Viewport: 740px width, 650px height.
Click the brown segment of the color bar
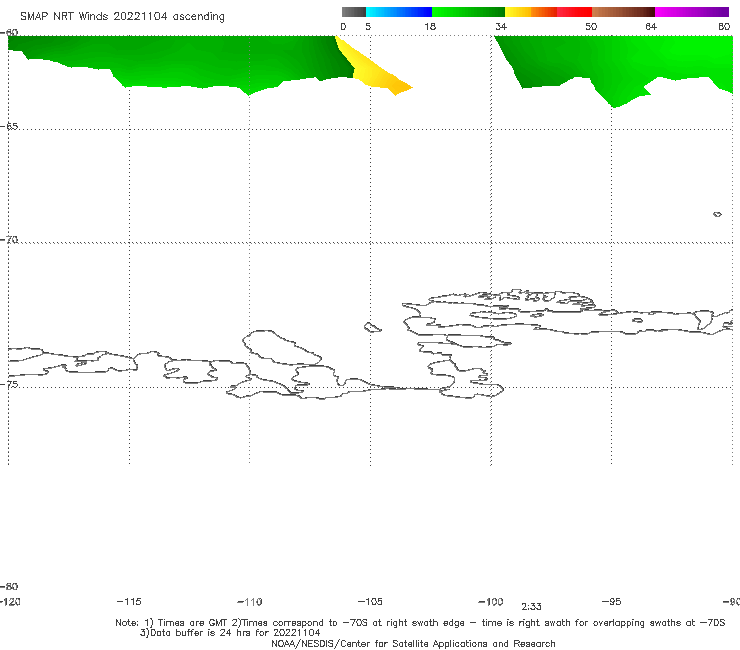click(x=623, y=12)
